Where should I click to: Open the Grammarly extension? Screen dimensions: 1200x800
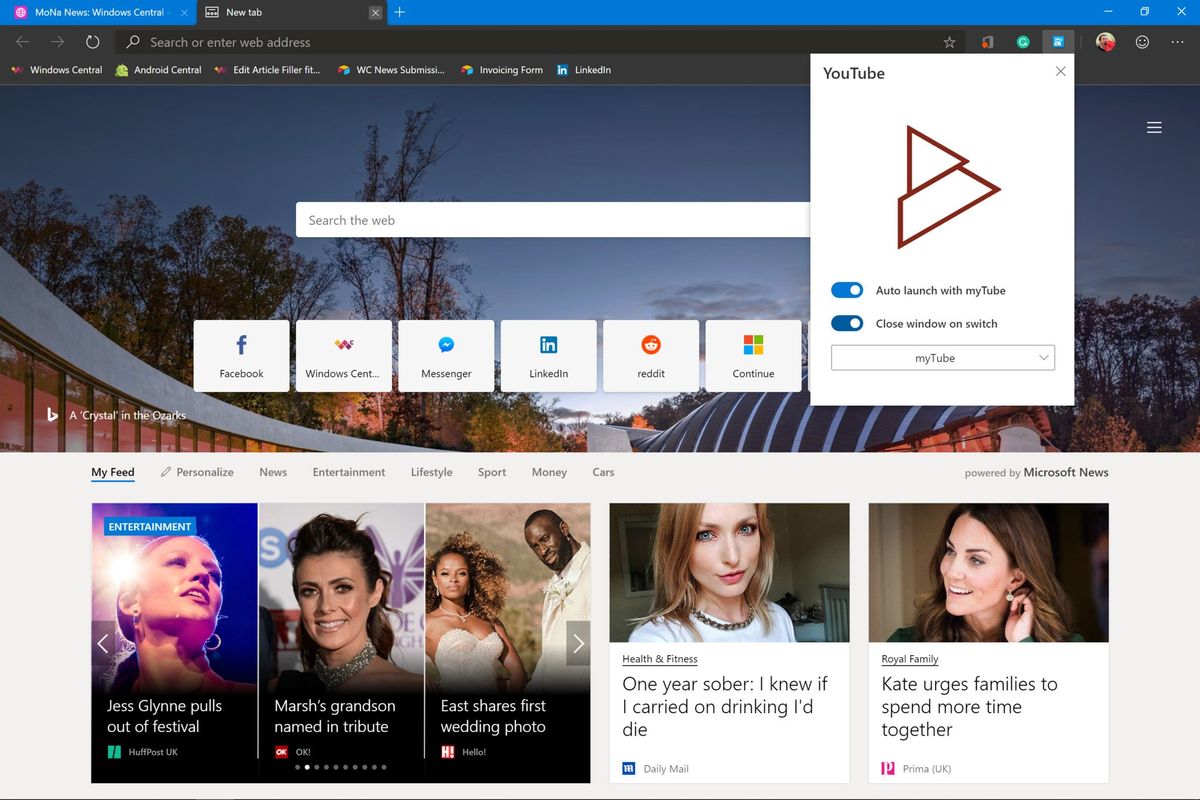click(1023, 42)
